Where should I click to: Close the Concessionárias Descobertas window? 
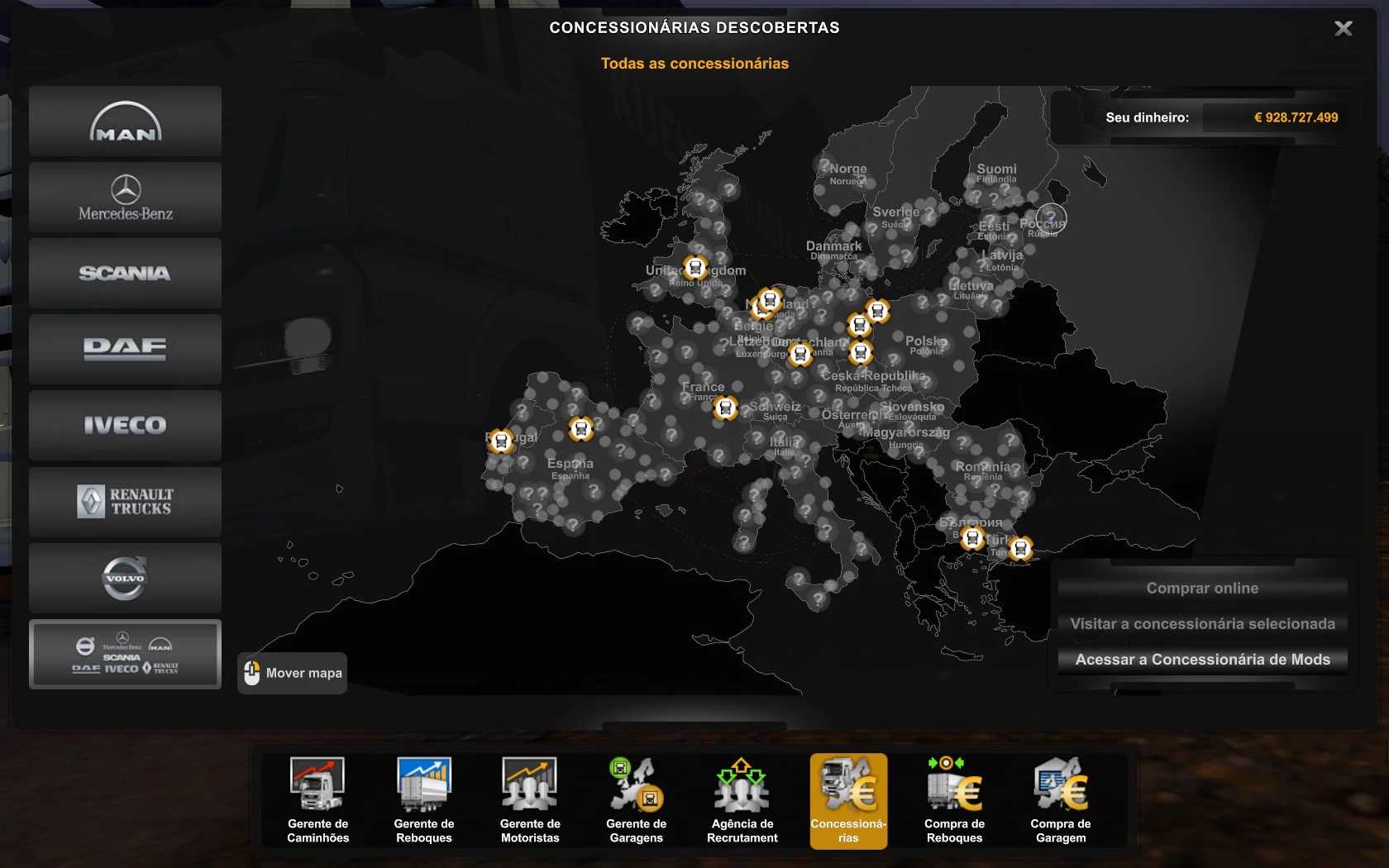tap(1343, 29)
